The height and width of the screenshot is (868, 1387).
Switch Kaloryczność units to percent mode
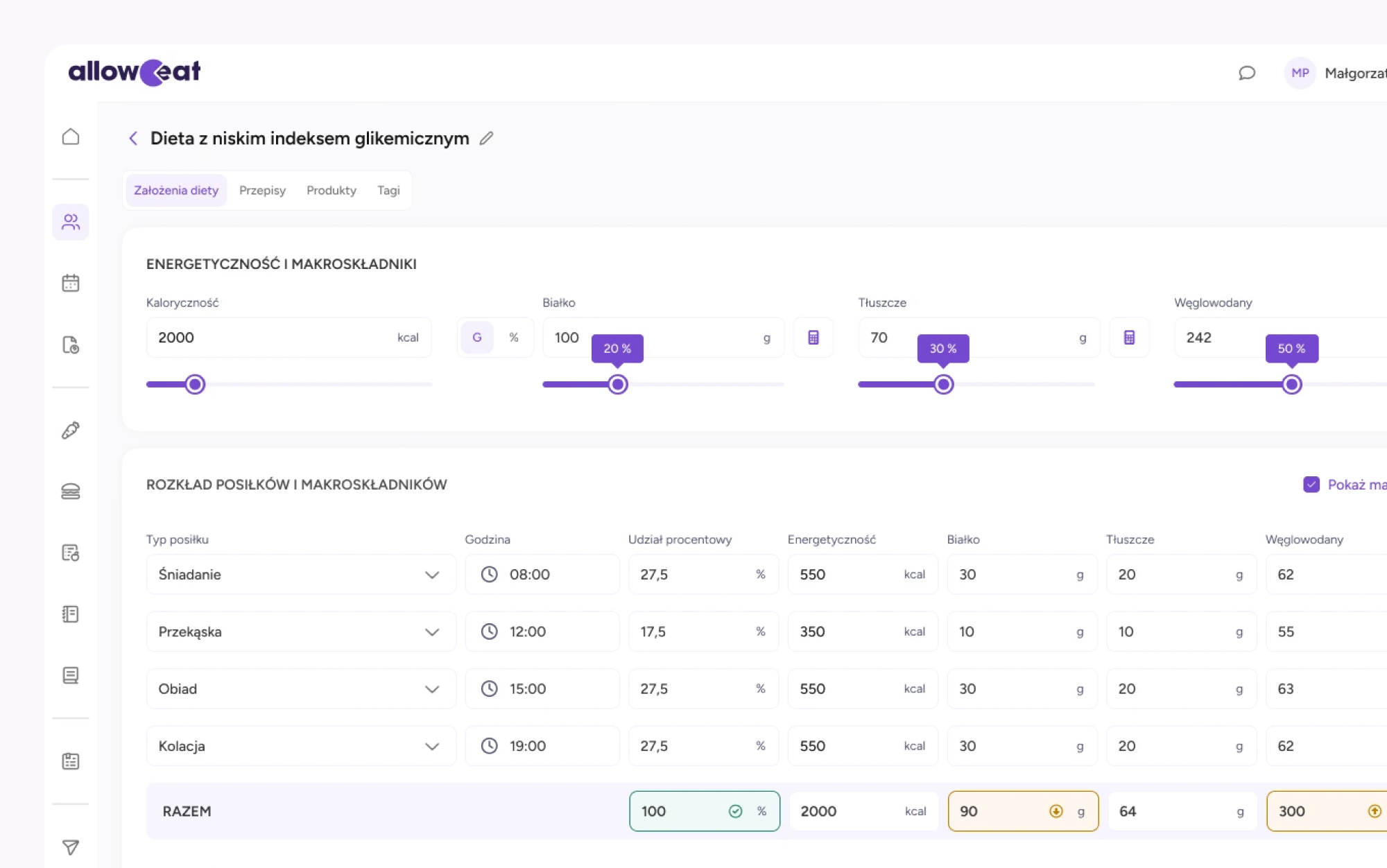(513, 337)
